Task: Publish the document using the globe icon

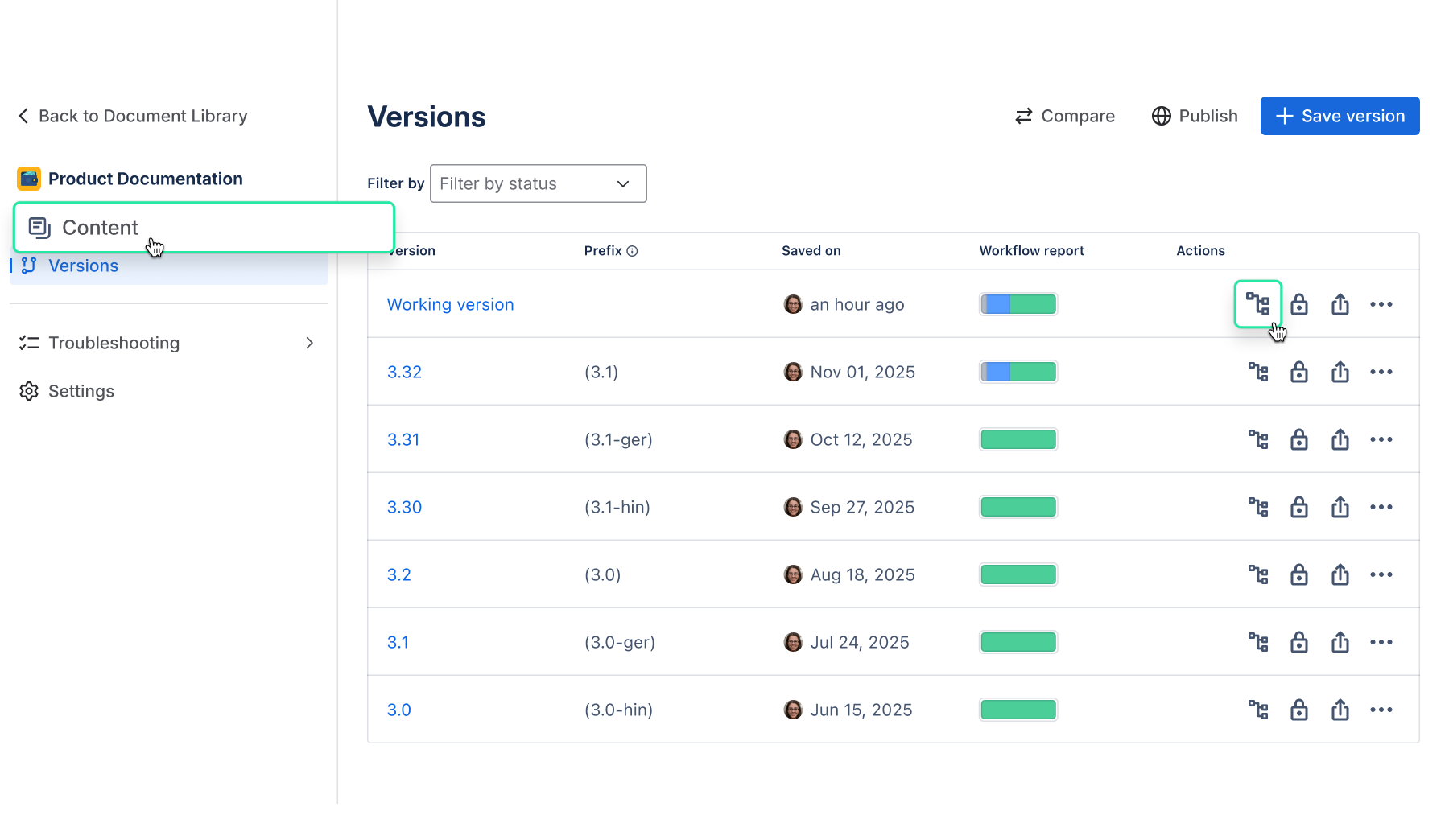Action: pyautogui.click(x=1194, y=116)
